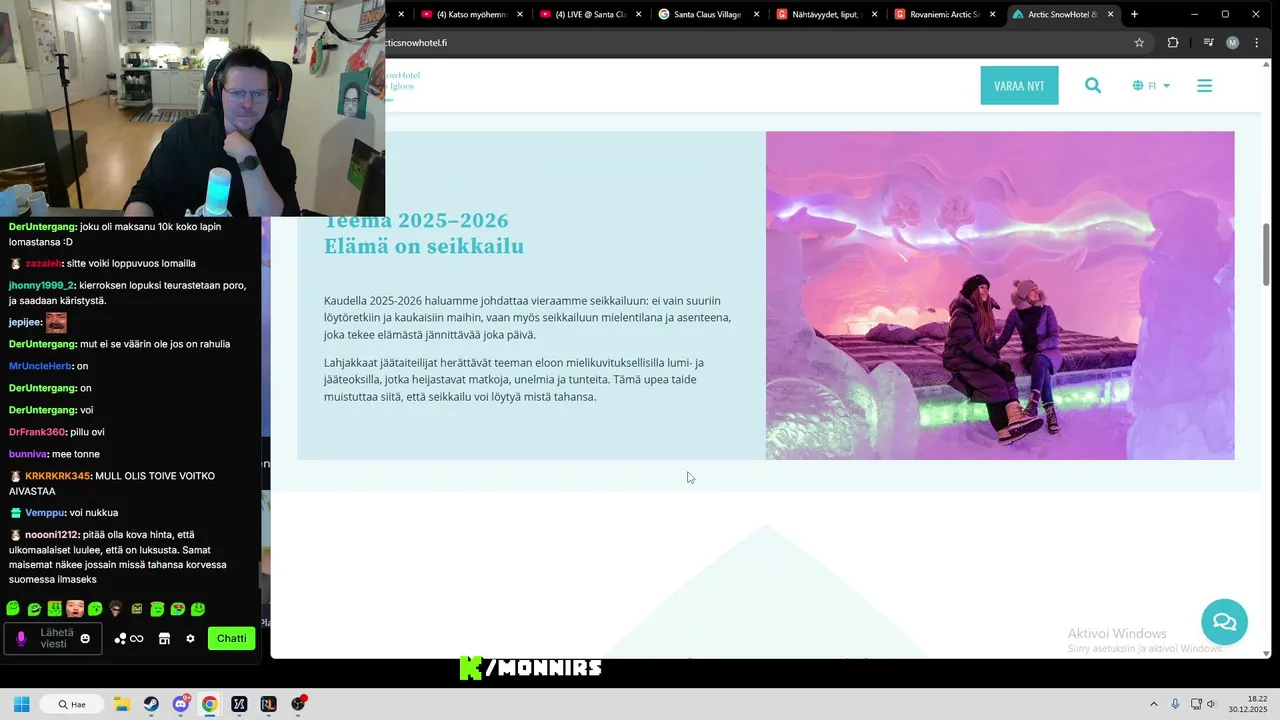The image size is (1280, 720).
Task: Click the taskbar Hae search box
Action: tap(74, 704)
